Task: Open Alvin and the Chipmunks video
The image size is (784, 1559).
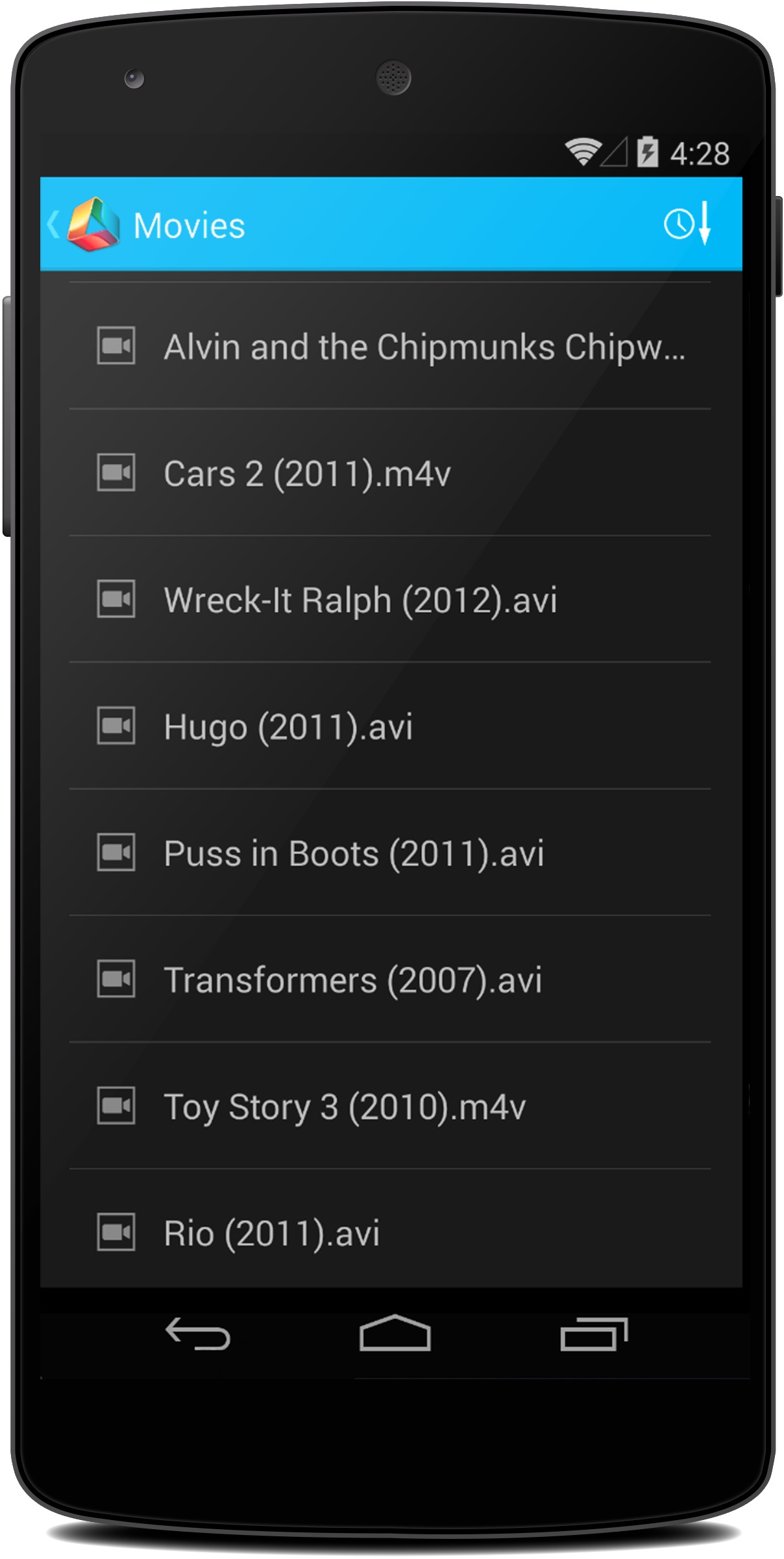Action: click(424, 347)
